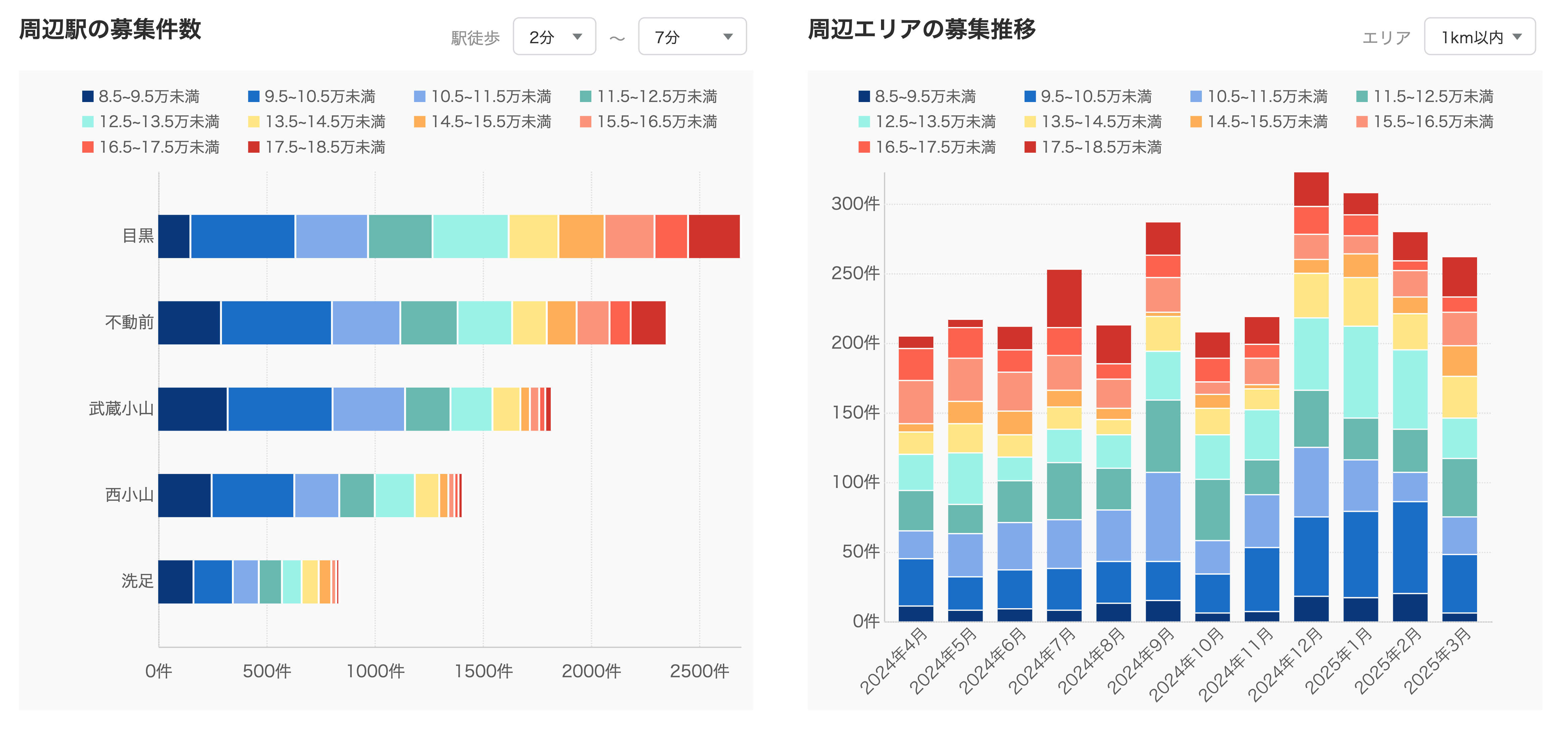The image size is (1568, 729).
Task: Click 11.5~12.5万未満 teal swatch in right legend
Action: [x=1362, y=97]
